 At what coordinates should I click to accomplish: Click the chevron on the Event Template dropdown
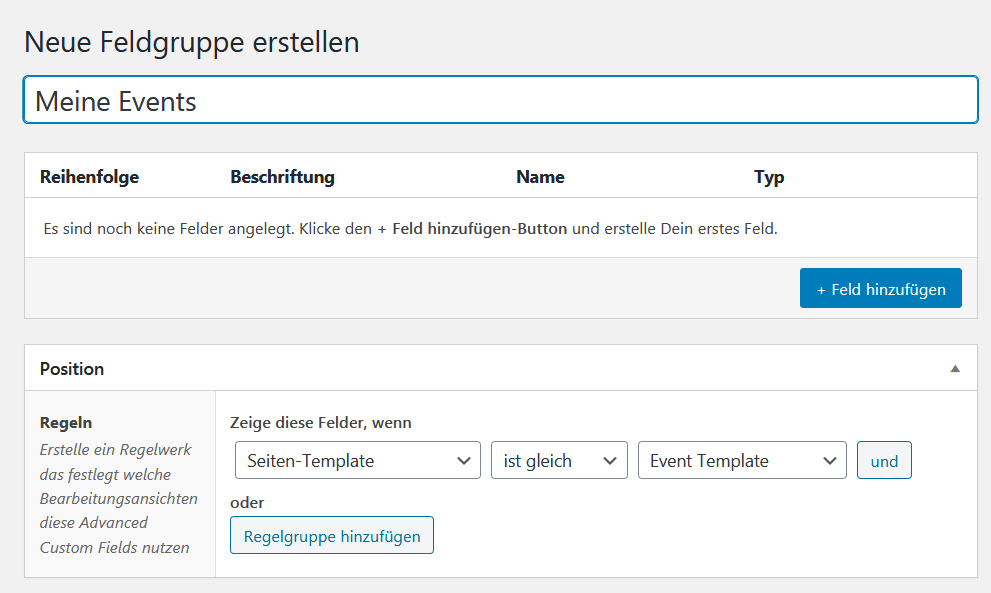click(x=829, y=460)
